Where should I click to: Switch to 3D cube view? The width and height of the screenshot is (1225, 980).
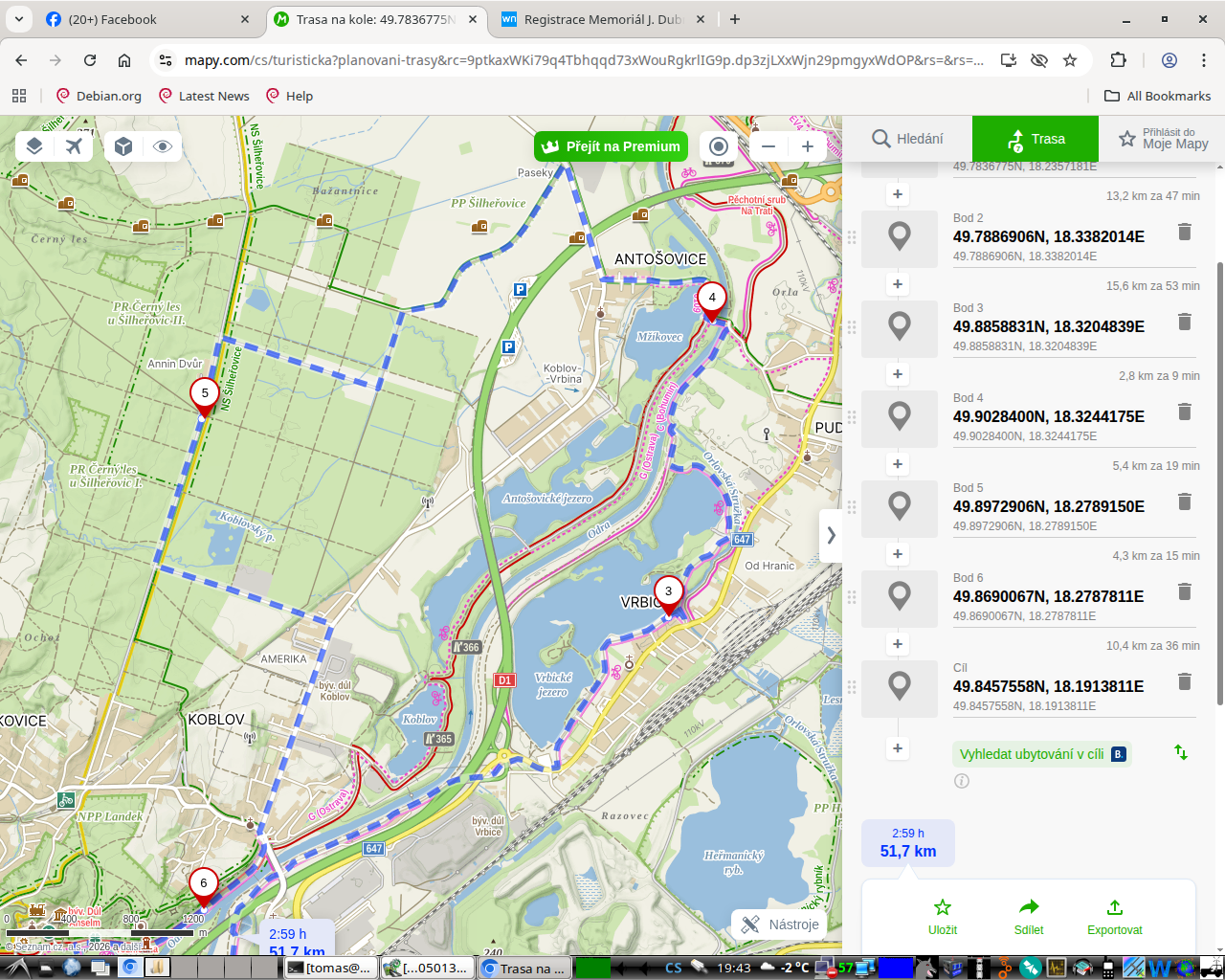click(x=123, y=146)
